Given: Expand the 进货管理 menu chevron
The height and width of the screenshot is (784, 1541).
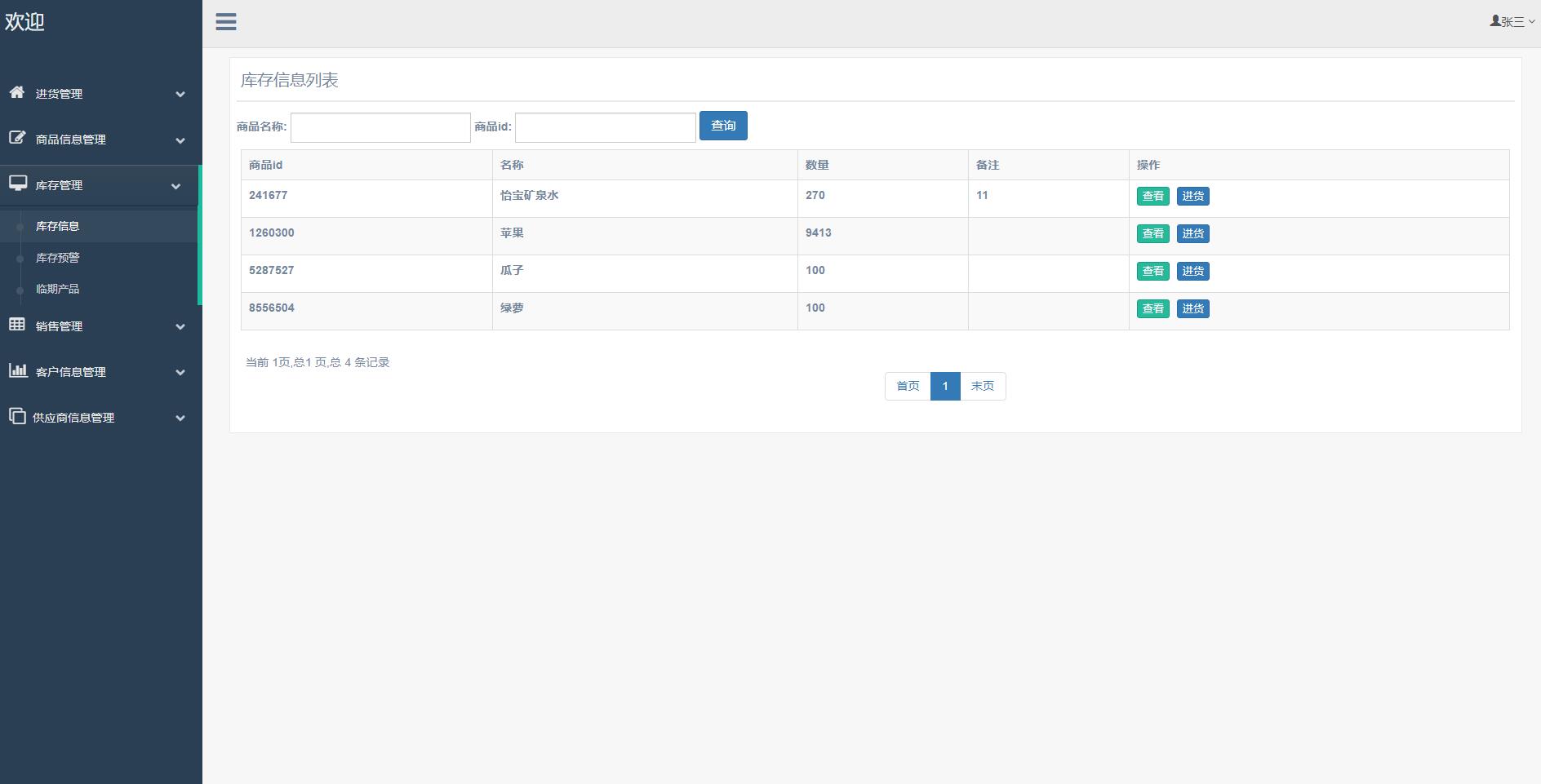Looking at the screenshot, I should tap(180, 95).
